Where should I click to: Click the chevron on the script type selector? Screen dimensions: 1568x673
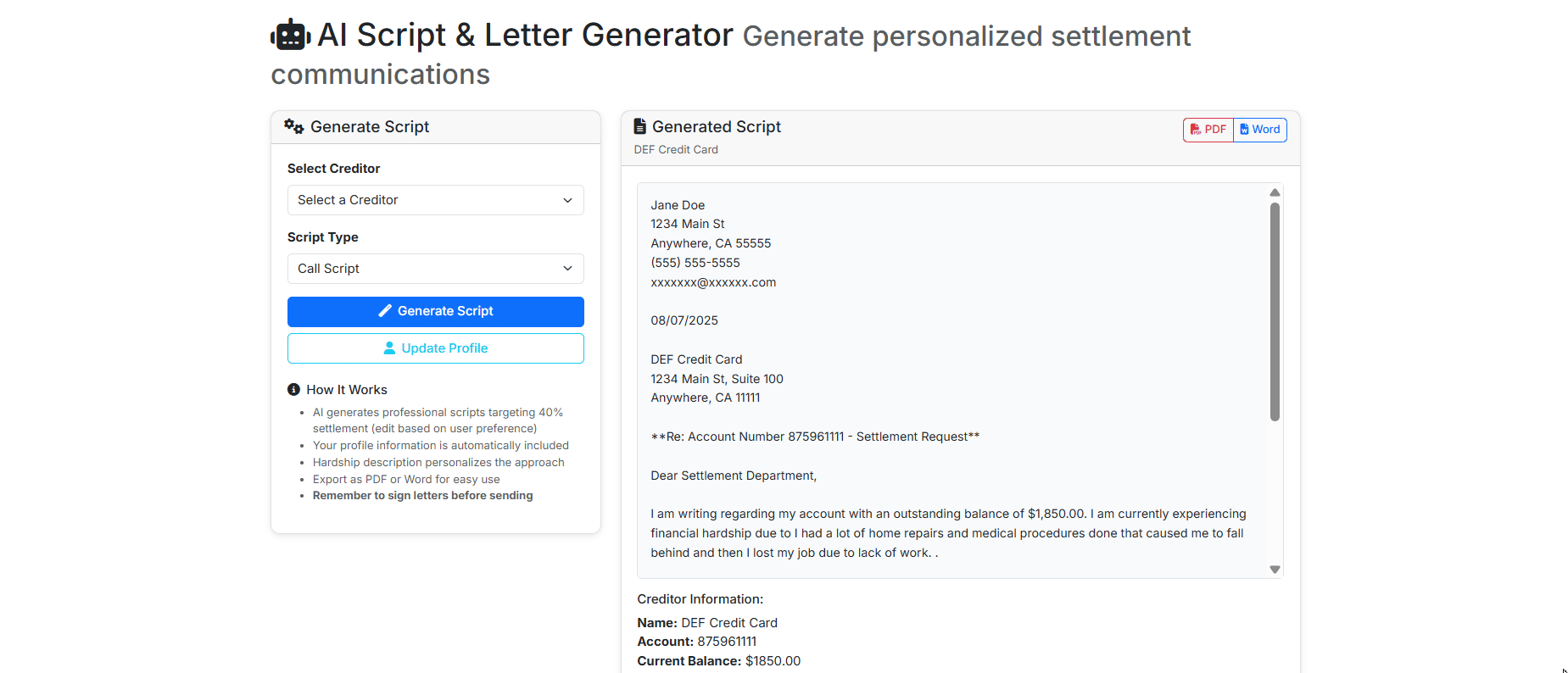click(x=567, y=268)
